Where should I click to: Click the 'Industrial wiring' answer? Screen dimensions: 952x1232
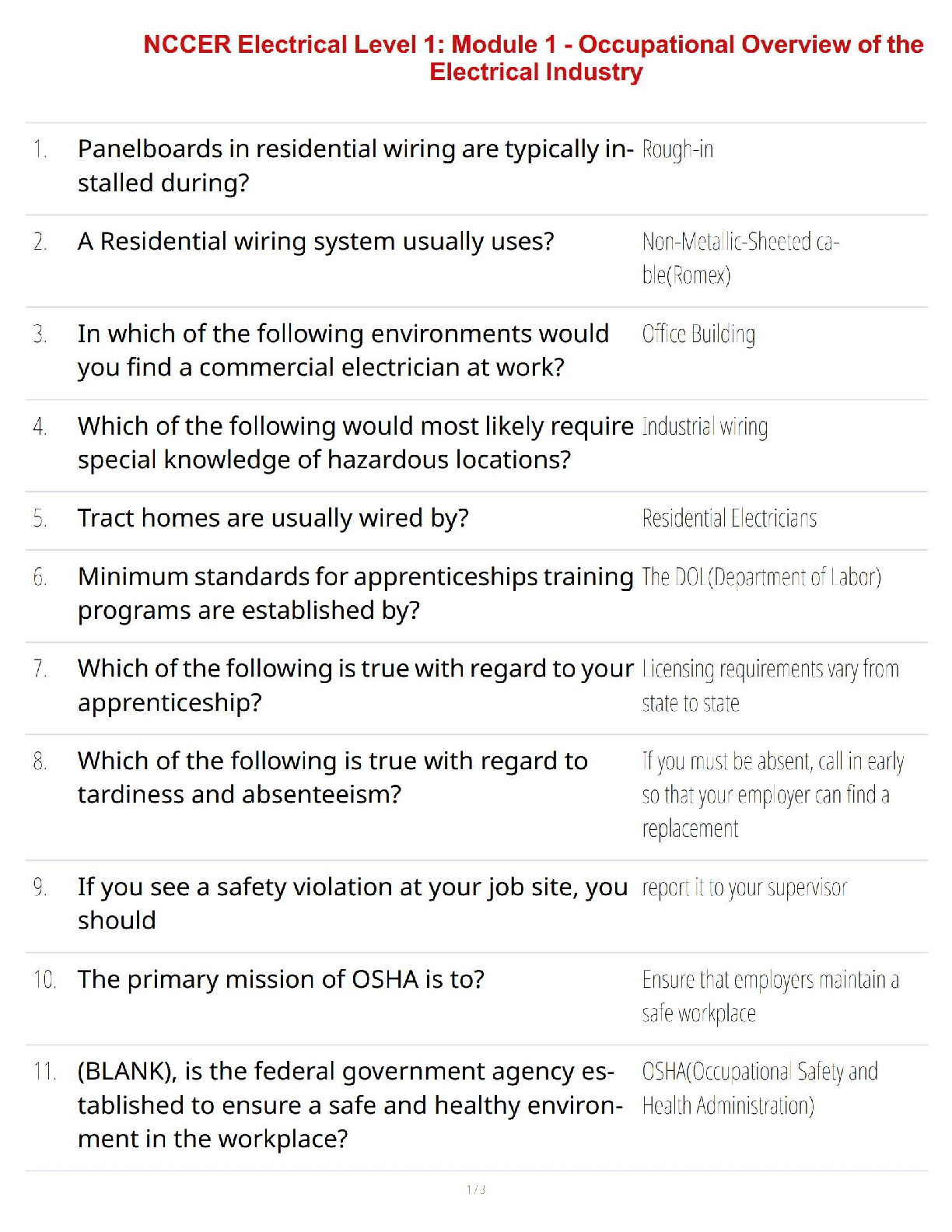[x=705, y=427]
